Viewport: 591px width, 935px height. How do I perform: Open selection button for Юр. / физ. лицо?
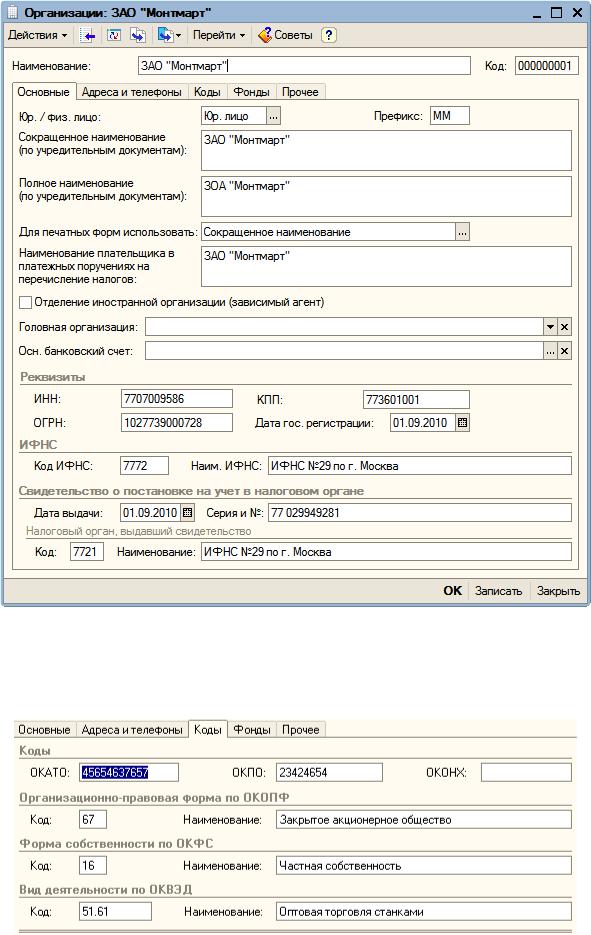point(273,116)
